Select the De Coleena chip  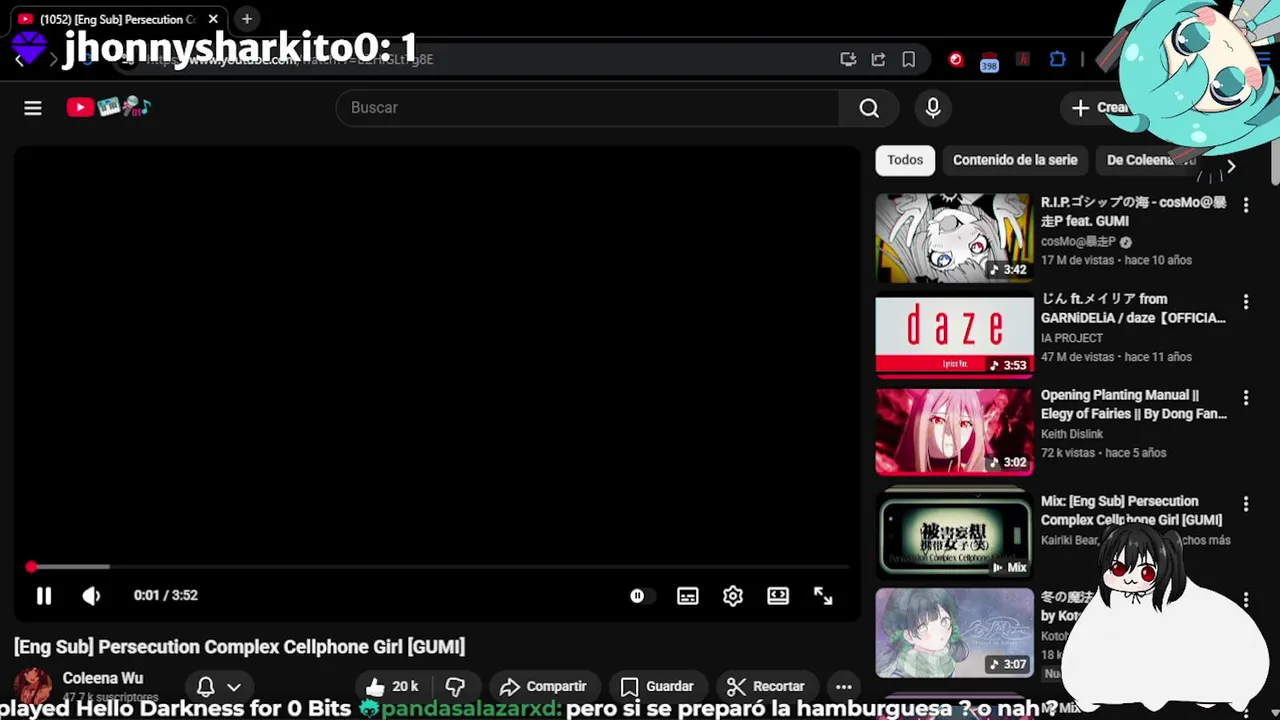coord(1150,160)
